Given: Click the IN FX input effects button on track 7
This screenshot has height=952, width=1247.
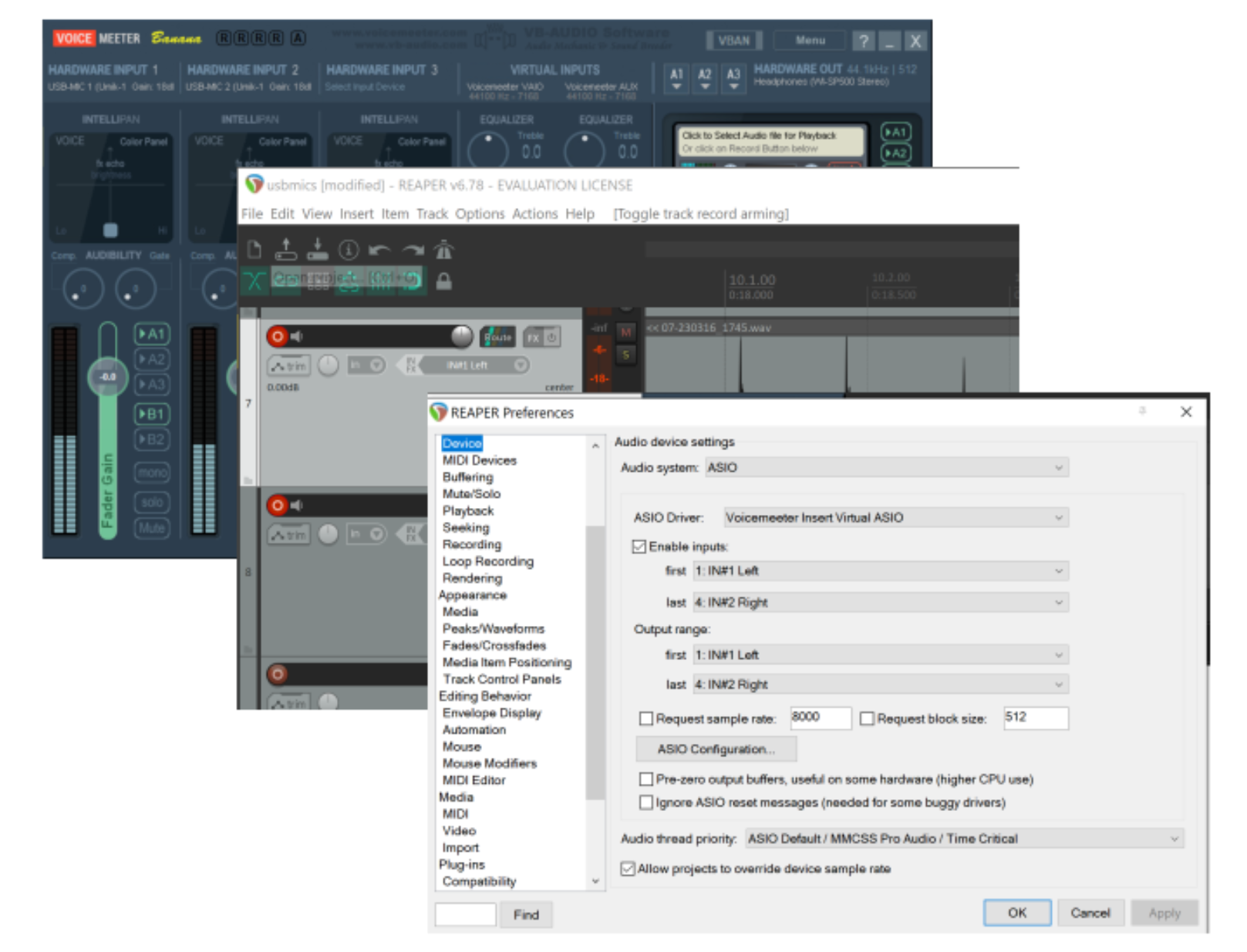Looking at the screenshot, I should [x=411, y=365].
